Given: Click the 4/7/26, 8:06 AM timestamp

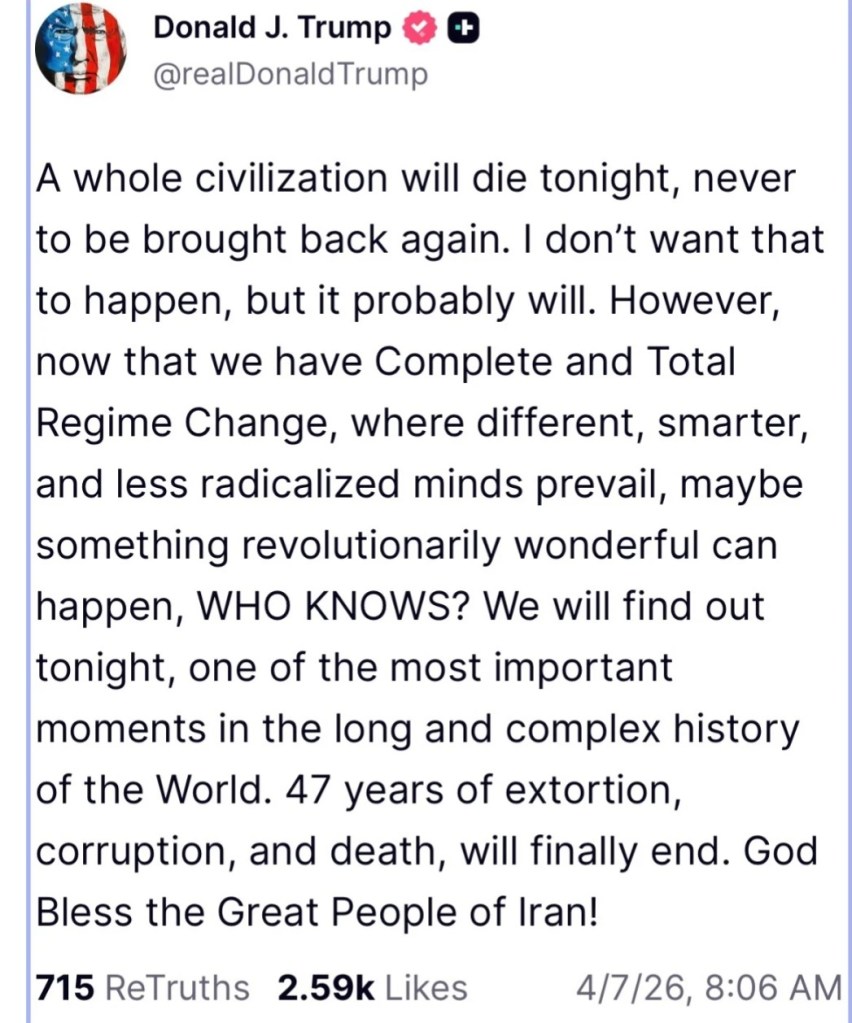Looking at the screenshot, I should (x=708, y=988).
